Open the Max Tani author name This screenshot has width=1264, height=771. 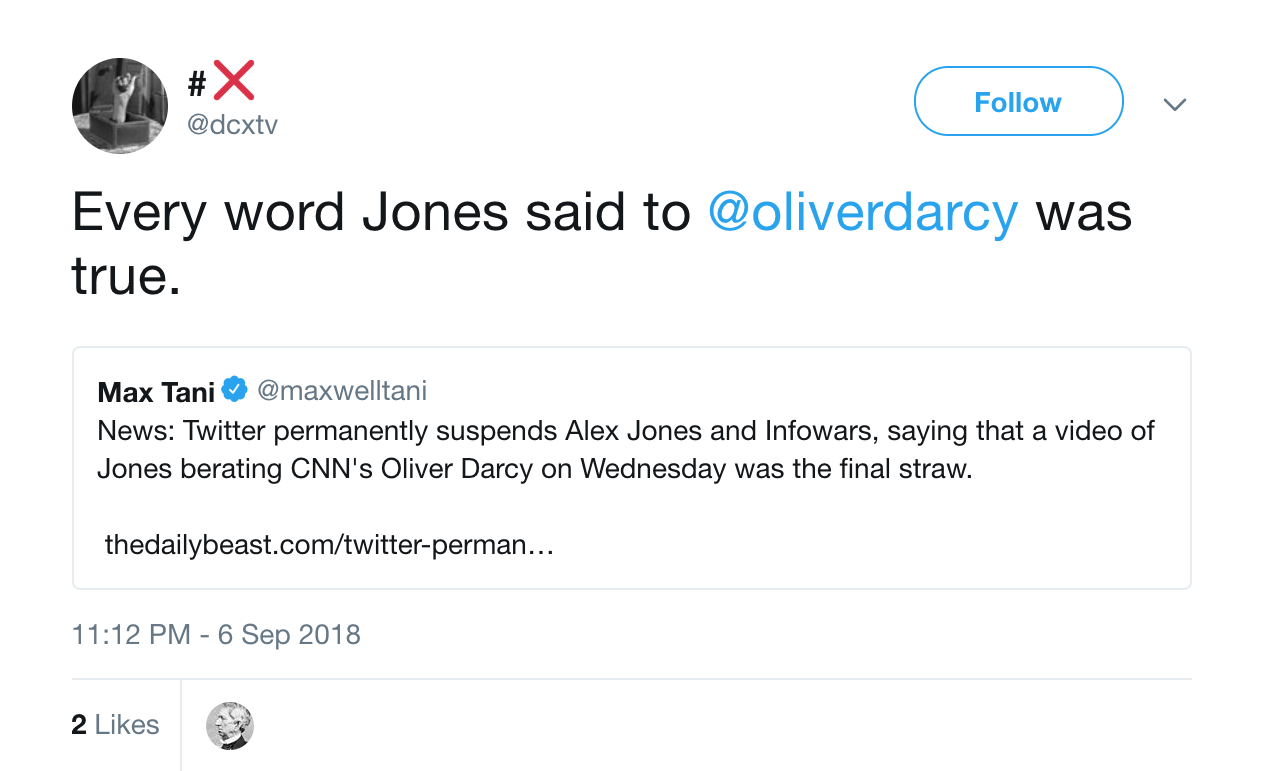[x=156, y=391]
